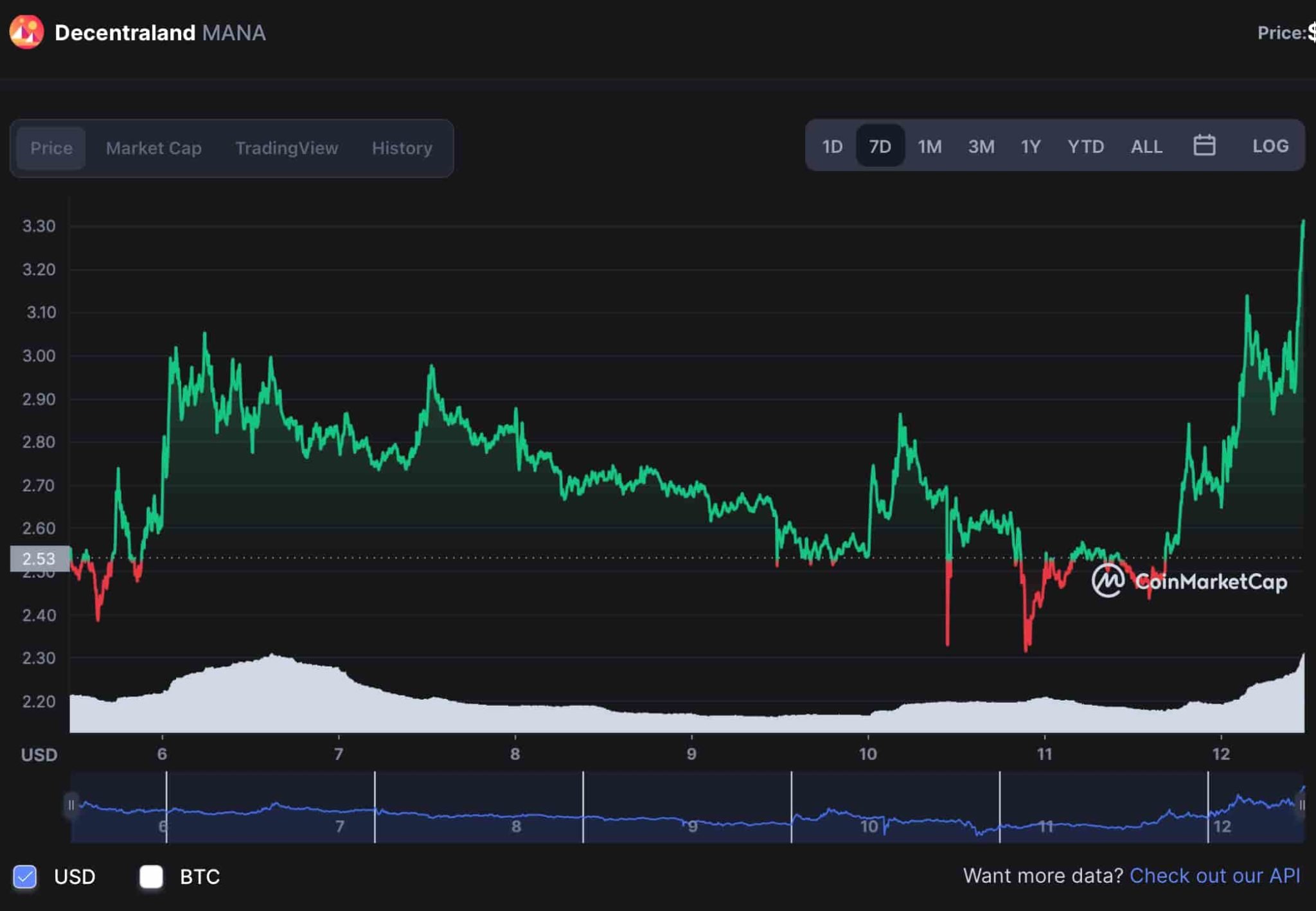
Task: Select the YTD range
Action: [1085, 146]
